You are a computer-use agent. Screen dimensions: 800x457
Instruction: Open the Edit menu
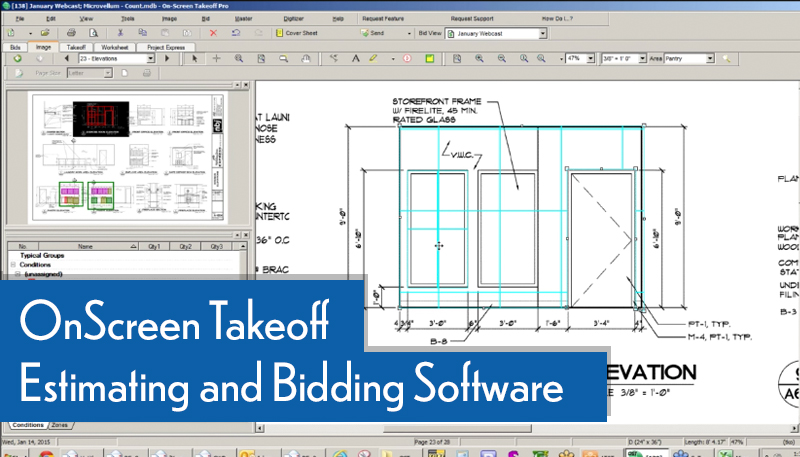pyautogui.click(x=51, y=19)
